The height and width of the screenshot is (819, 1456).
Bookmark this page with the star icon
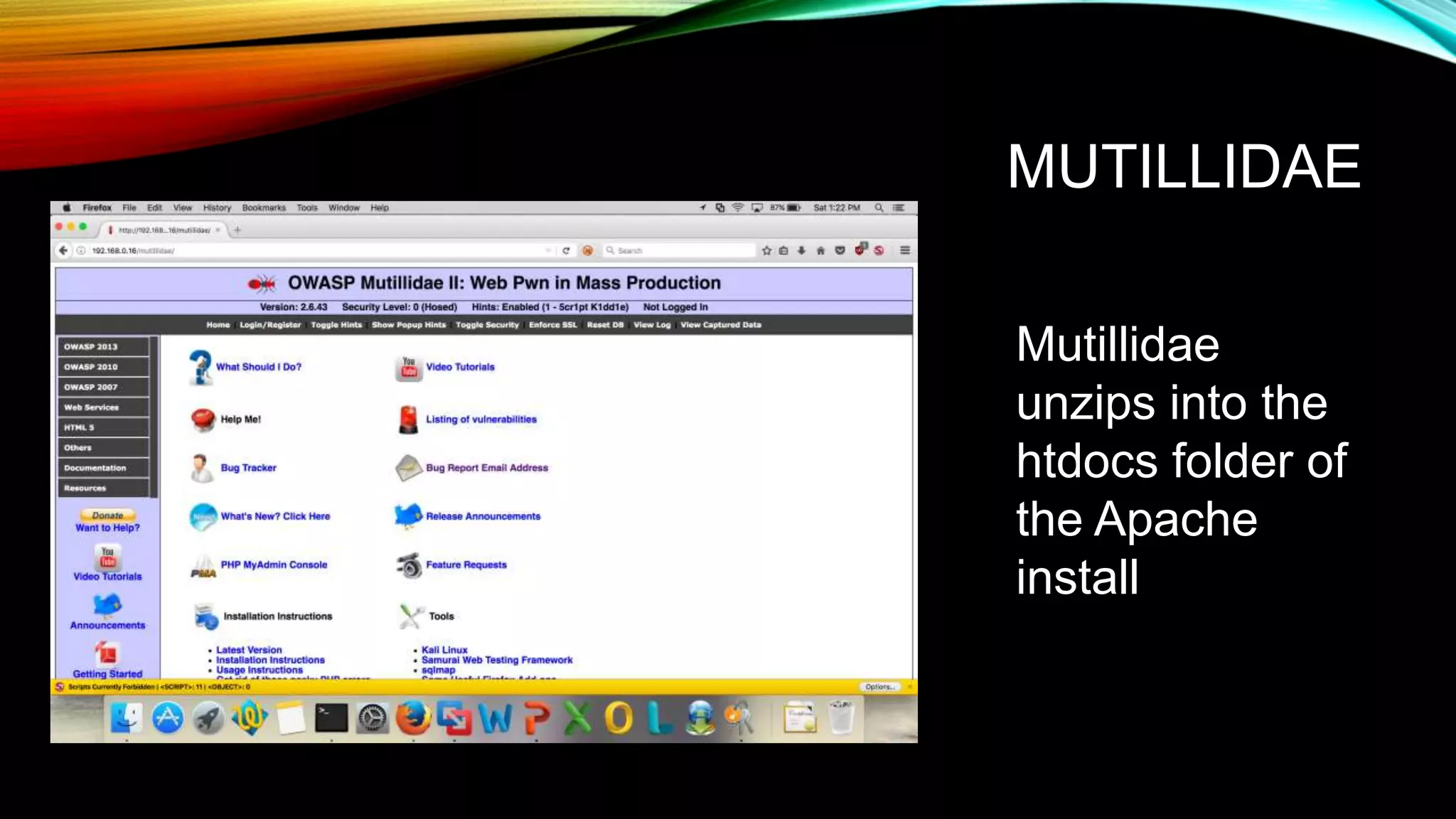pyautogui.click(x=766, y=250)
